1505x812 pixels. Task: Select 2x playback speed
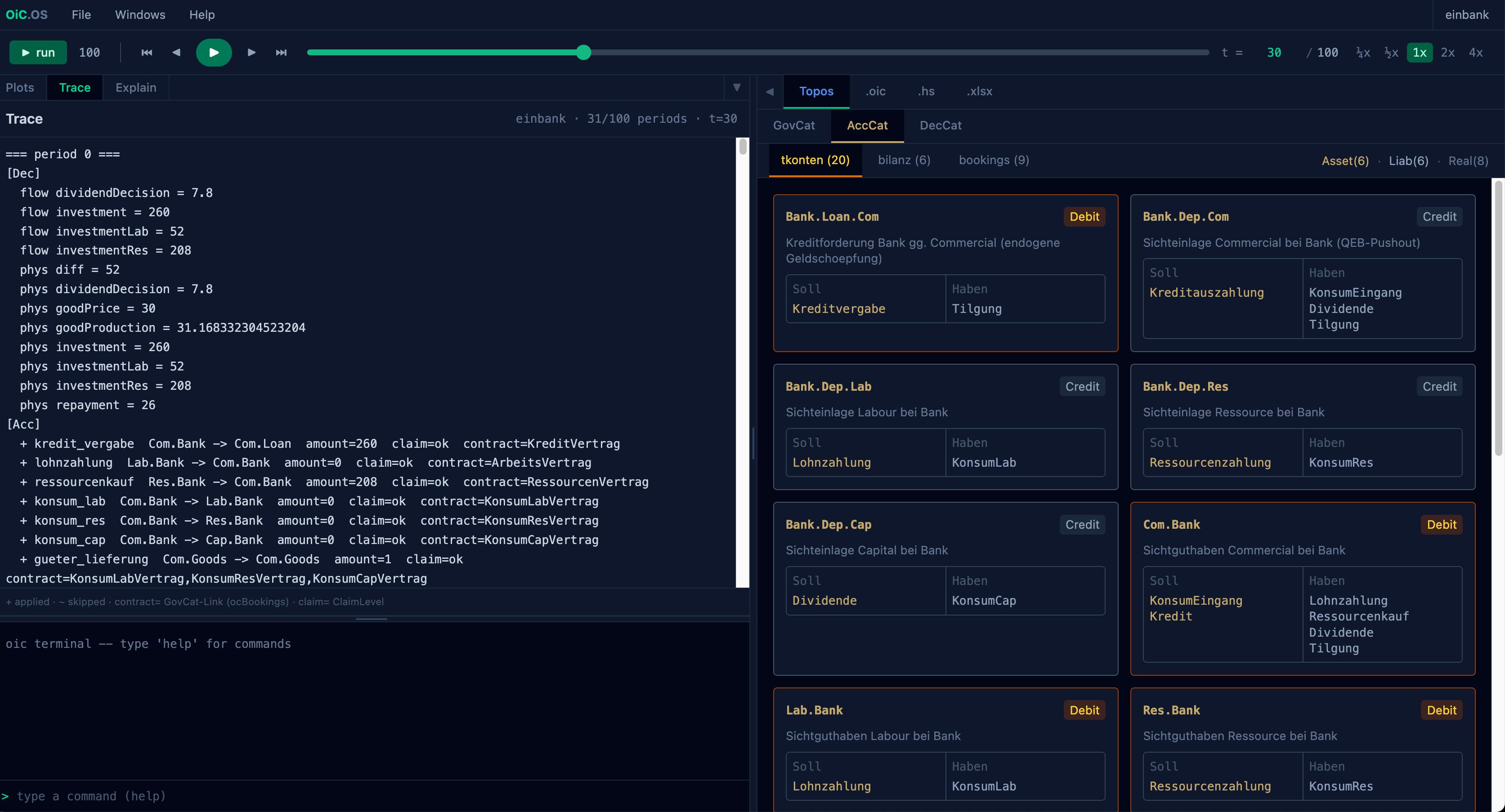click(x=1448, y=53)
